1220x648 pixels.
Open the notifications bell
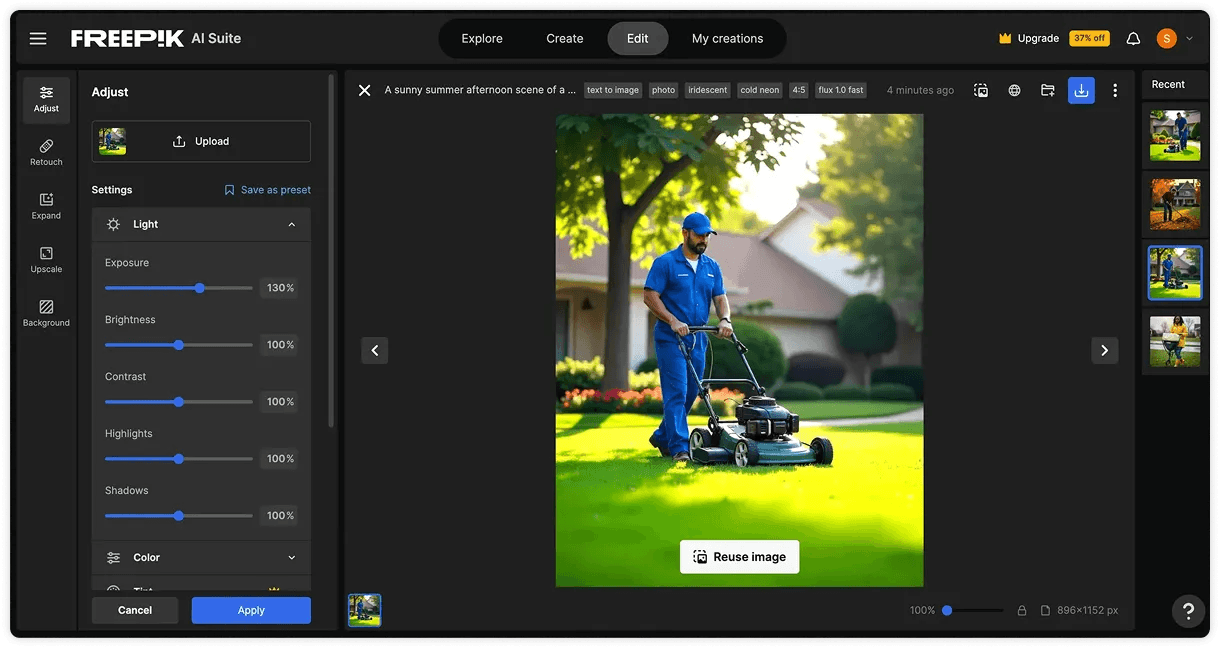click(1133, 39)
